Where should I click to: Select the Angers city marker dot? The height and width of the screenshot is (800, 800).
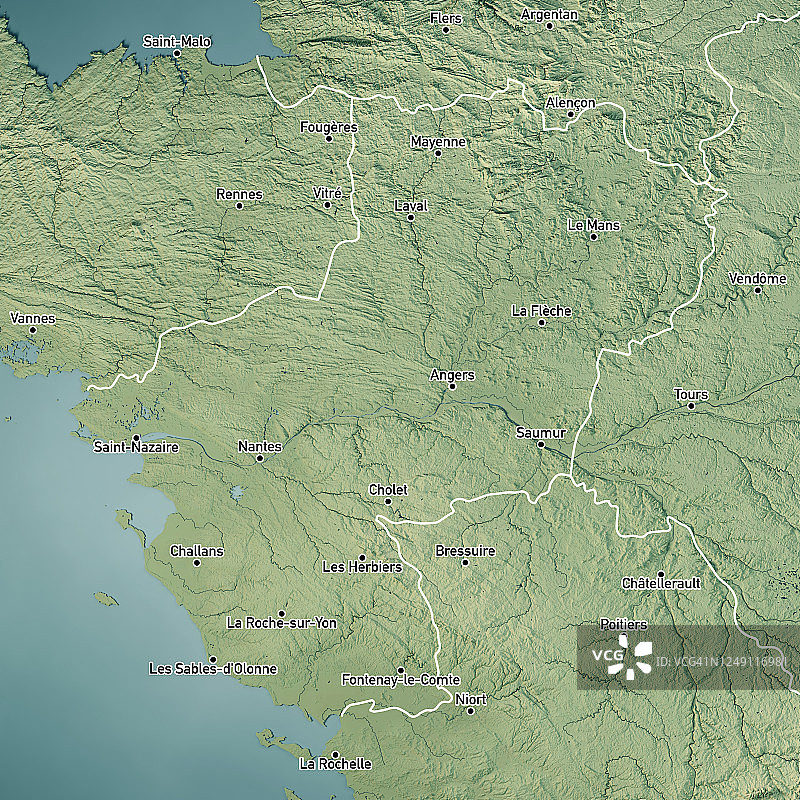coord(452,386)
